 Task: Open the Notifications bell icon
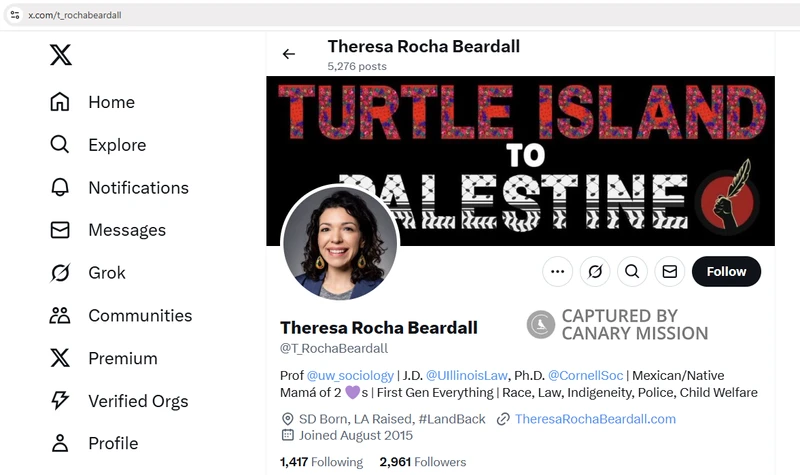[60, 187]
